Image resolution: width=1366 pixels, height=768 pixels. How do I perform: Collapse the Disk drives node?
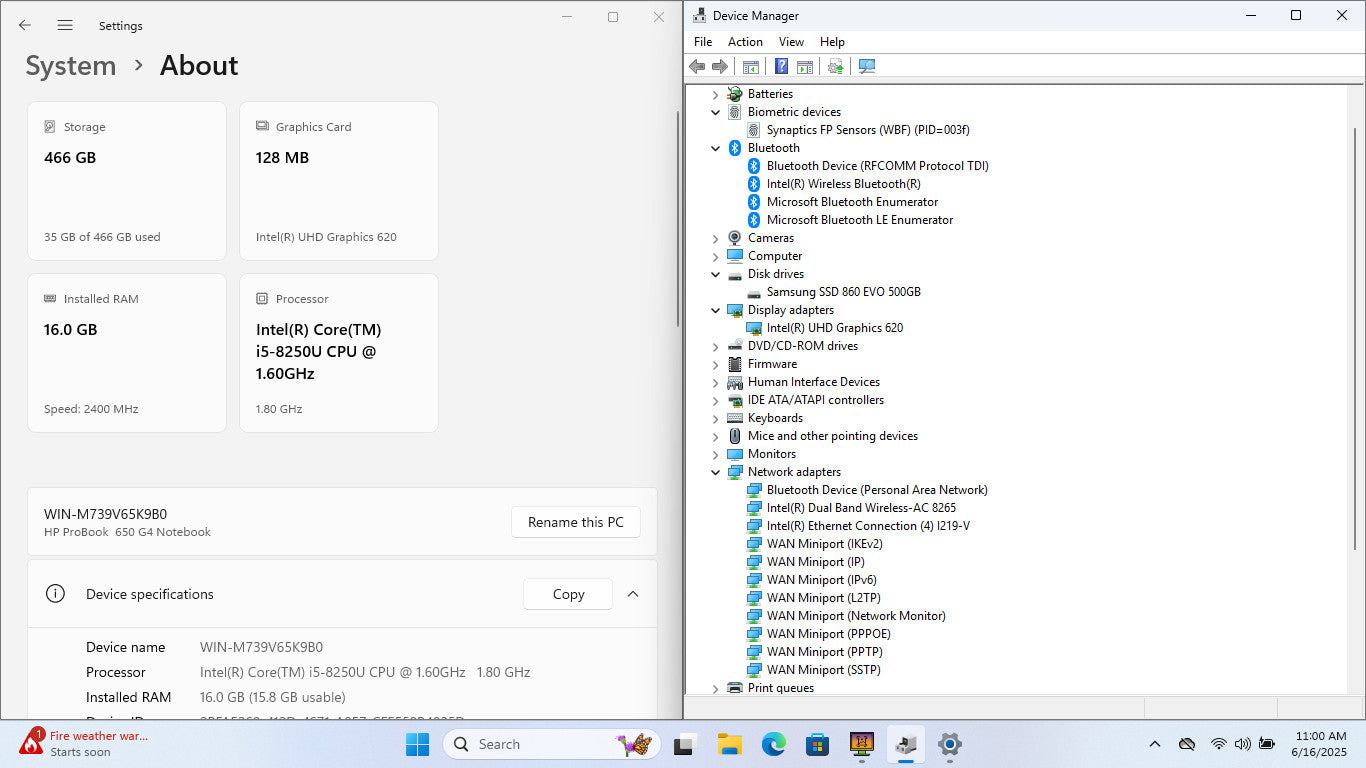point(715,274)
